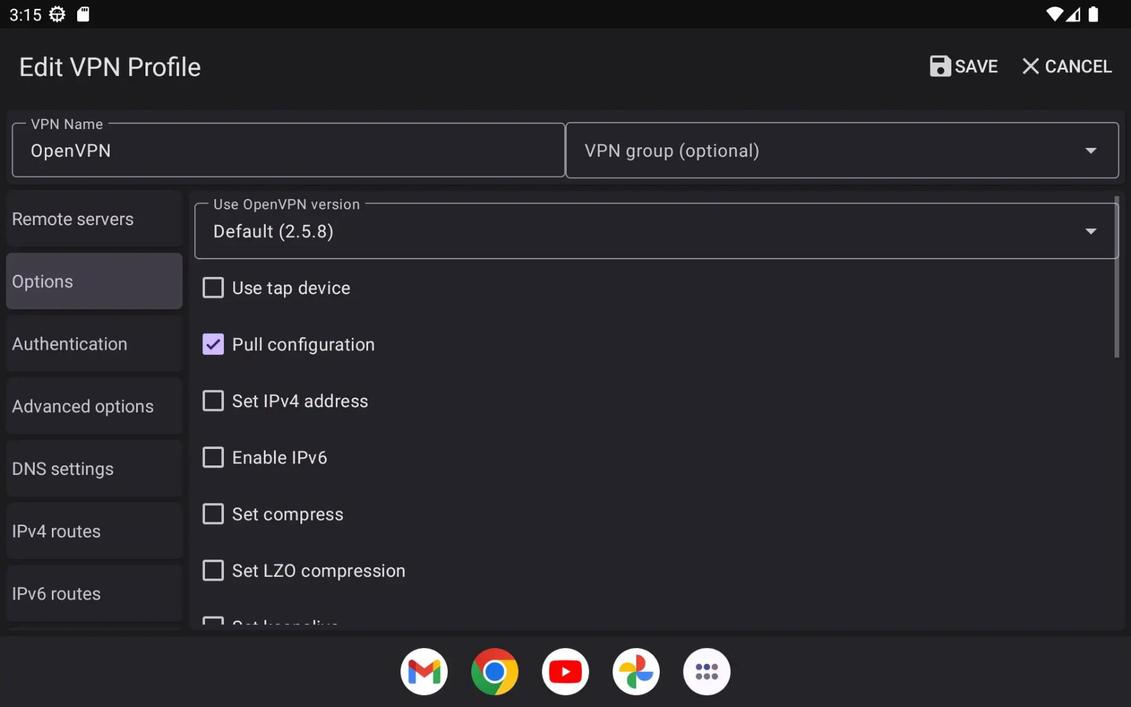Switch to the Authentication section
1131x707 pixels.
coord(94,343)
